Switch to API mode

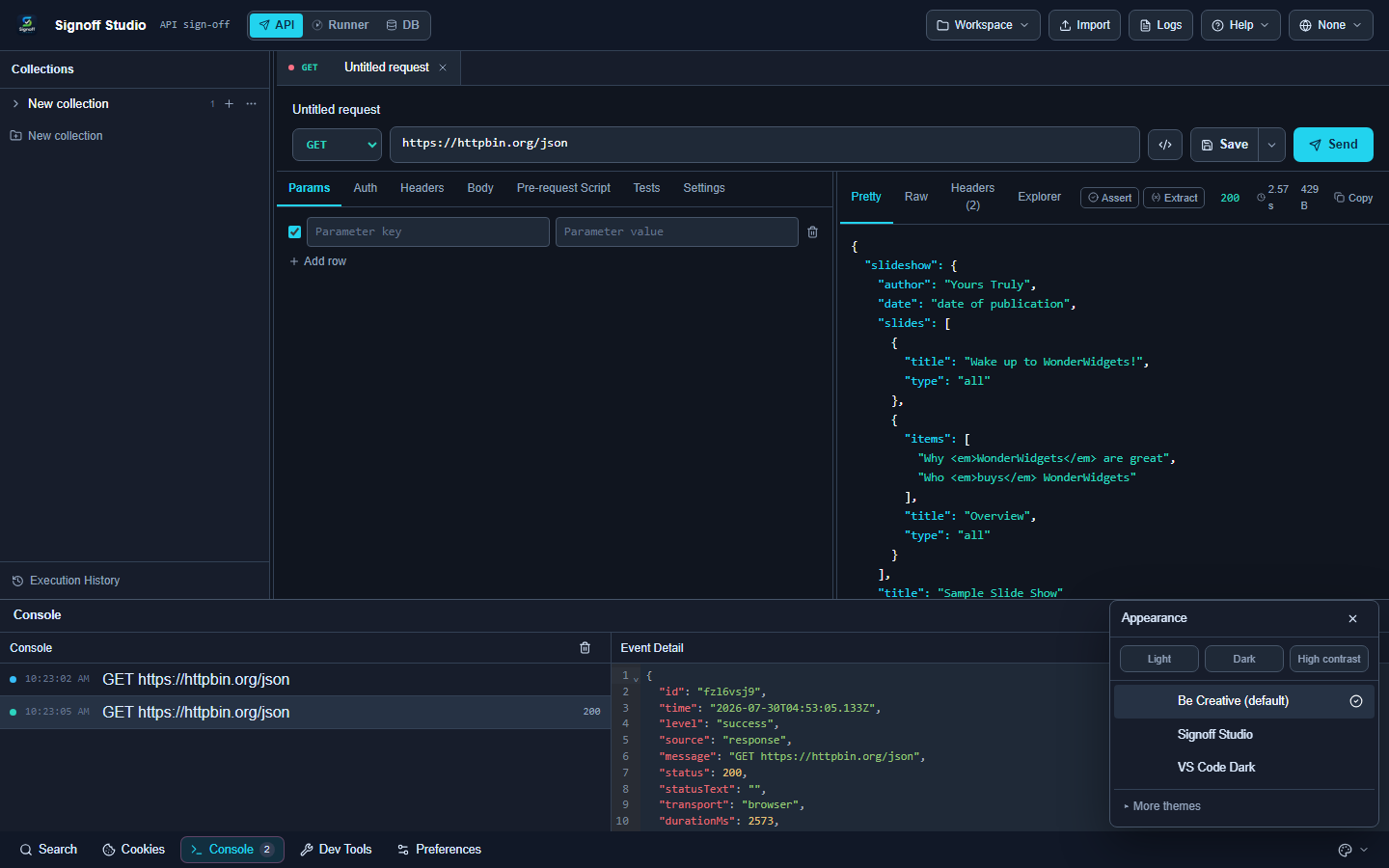click(x=277, y=25)
